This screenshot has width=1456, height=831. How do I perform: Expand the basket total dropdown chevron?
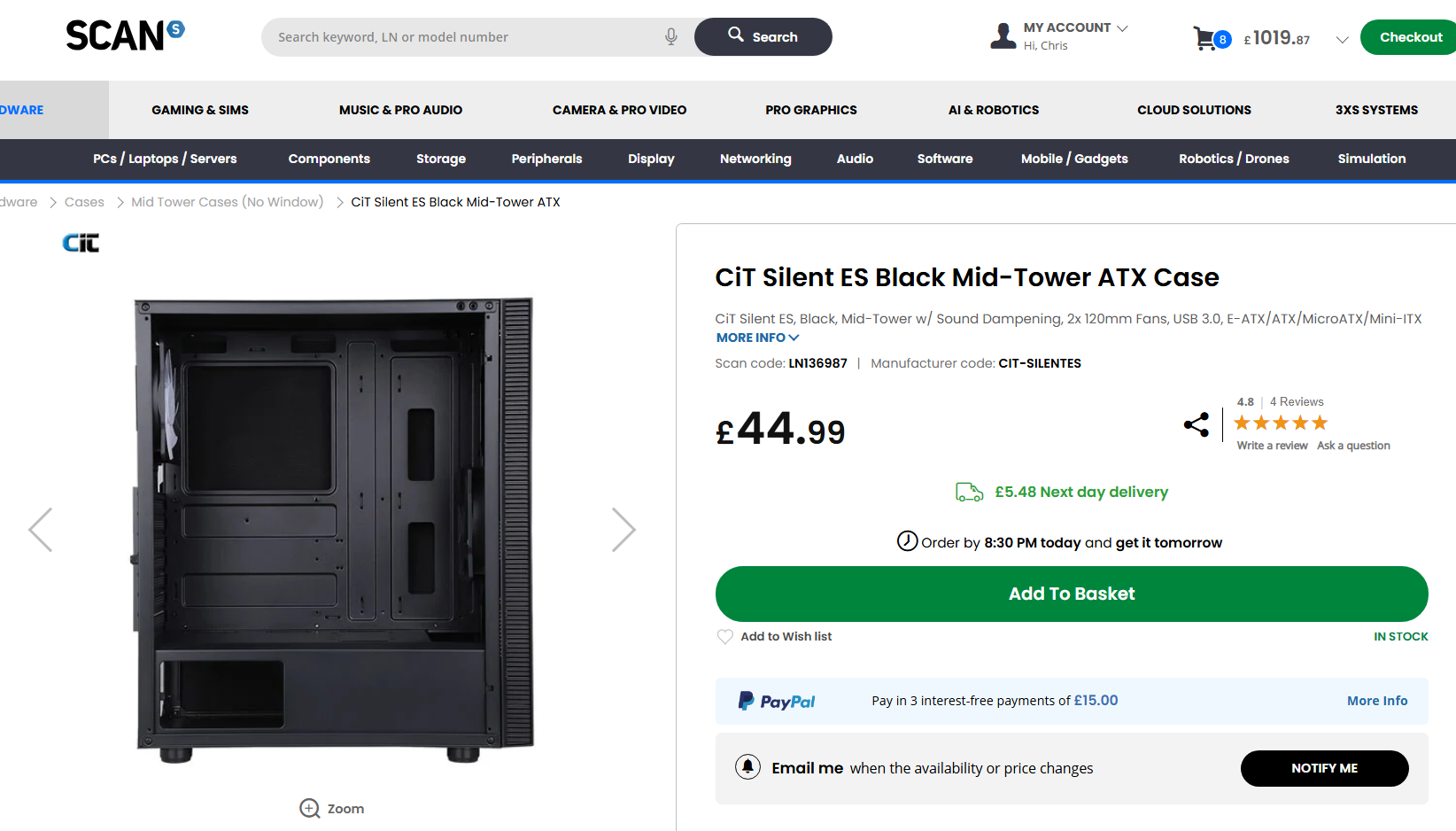click(1342, 39)
